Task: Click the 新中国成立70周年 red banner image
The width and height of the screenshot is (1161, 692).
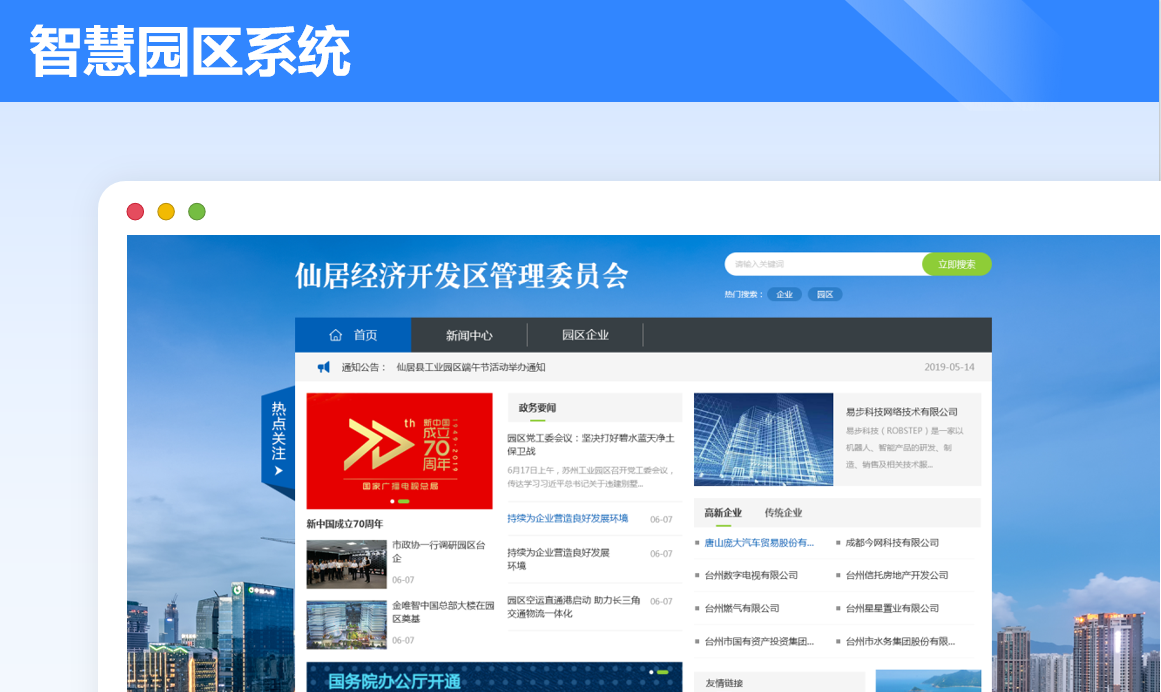Action: (x=399, y=451)
